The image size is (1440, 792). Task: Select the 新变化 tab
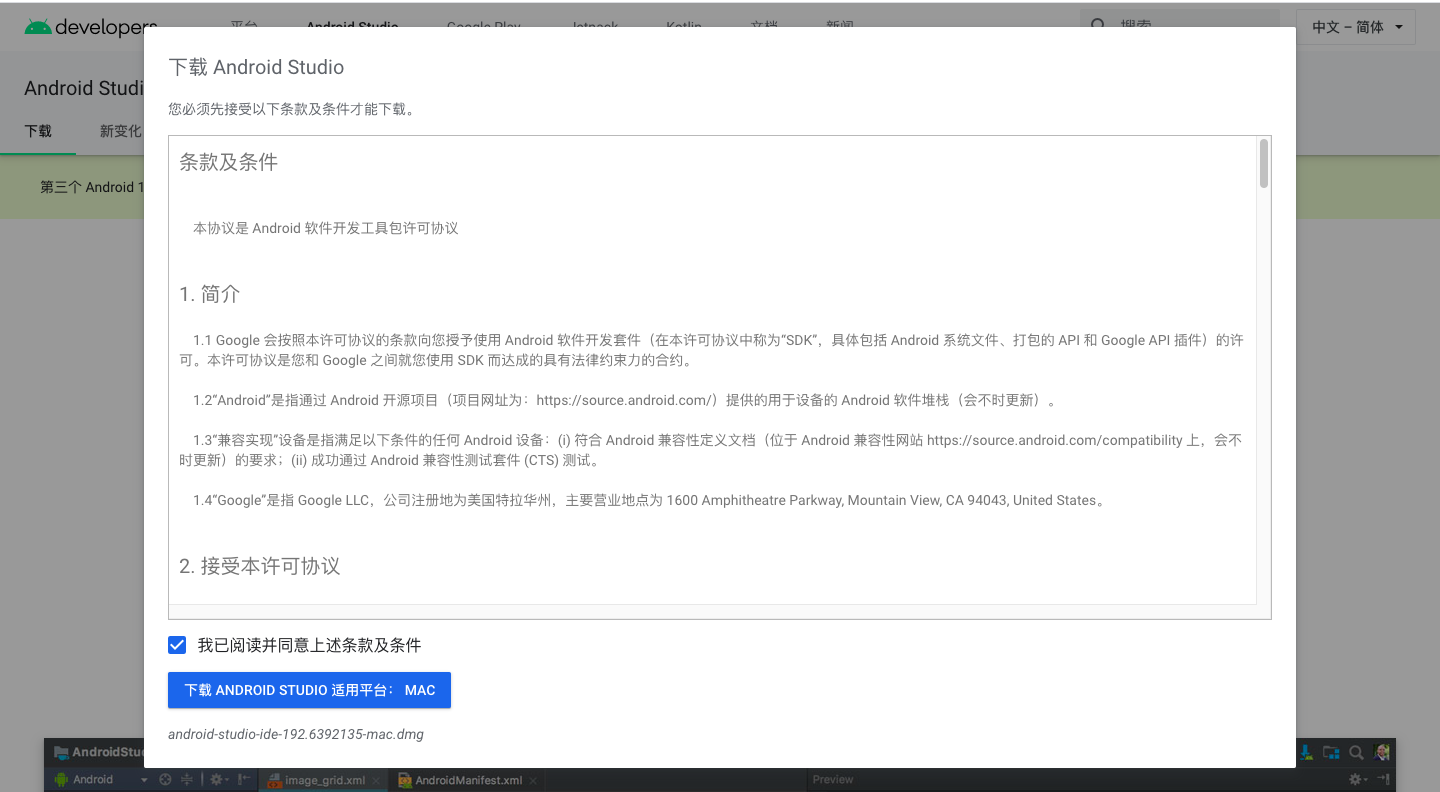tap(121, 131)
